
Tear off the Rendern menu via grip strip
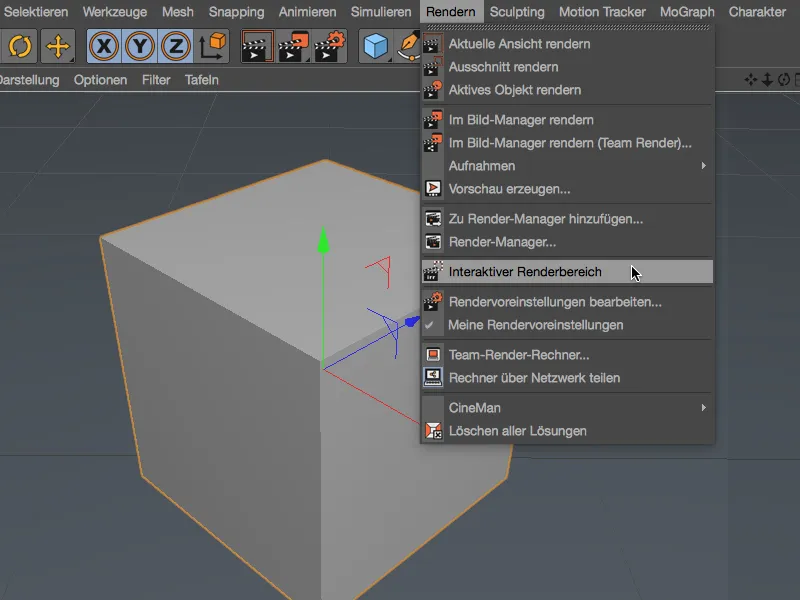567,27
